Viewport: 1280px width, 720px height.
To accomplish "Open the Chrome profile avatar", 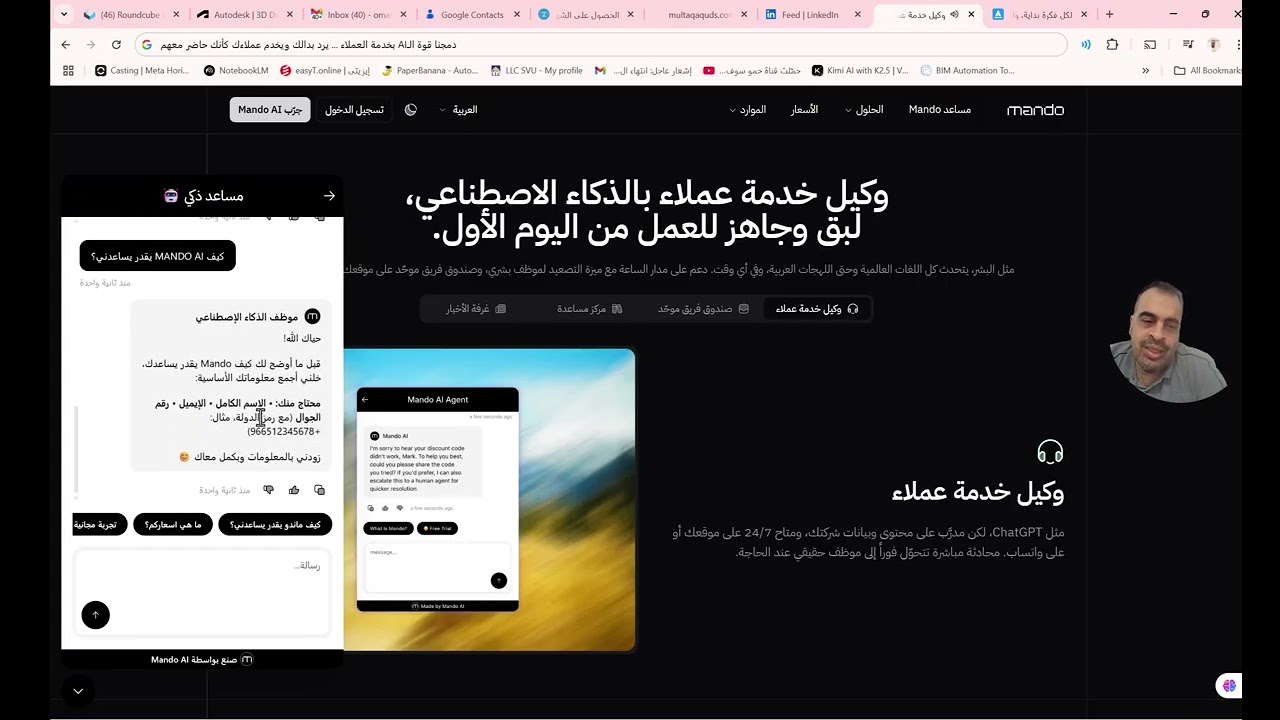I will point(1214,45).
